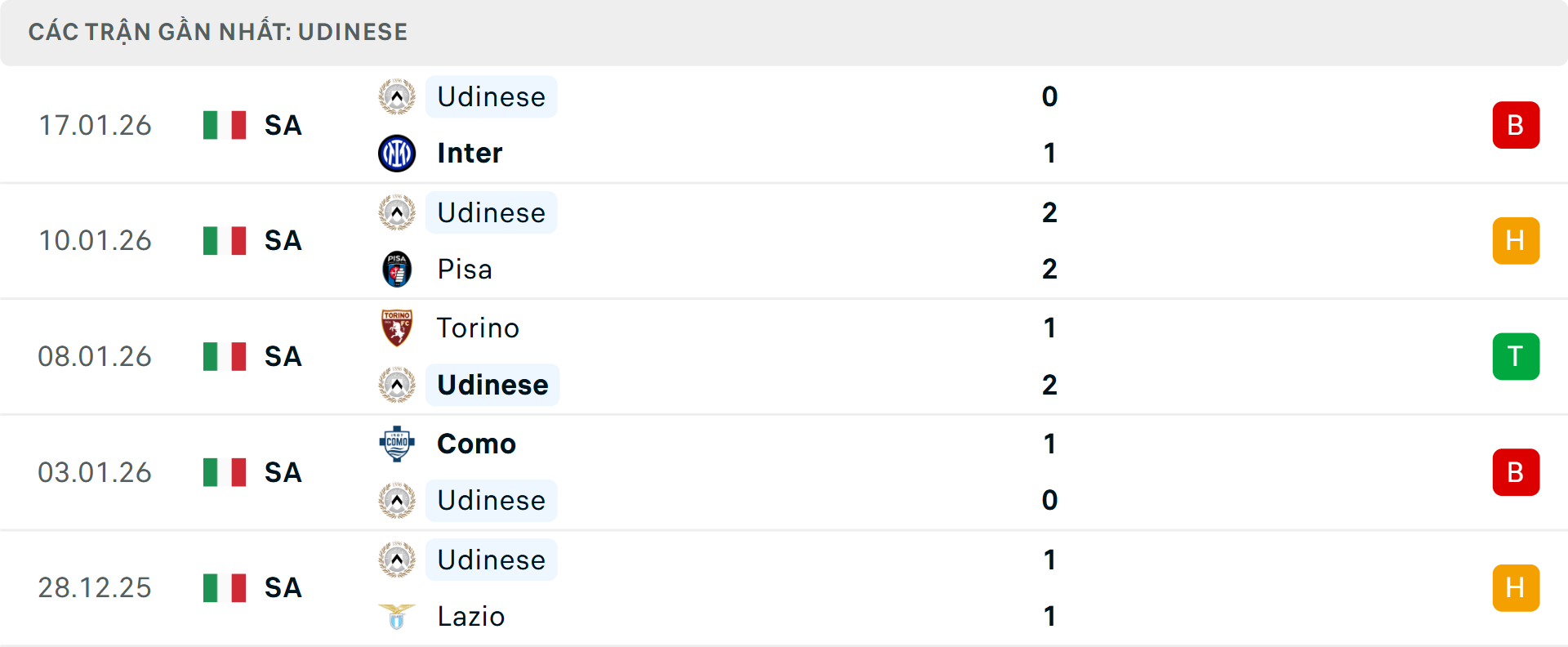Click Italy flag beside 28.12.25 match
This screenshot has width=1568, height=647.
[x=225, y=588]
